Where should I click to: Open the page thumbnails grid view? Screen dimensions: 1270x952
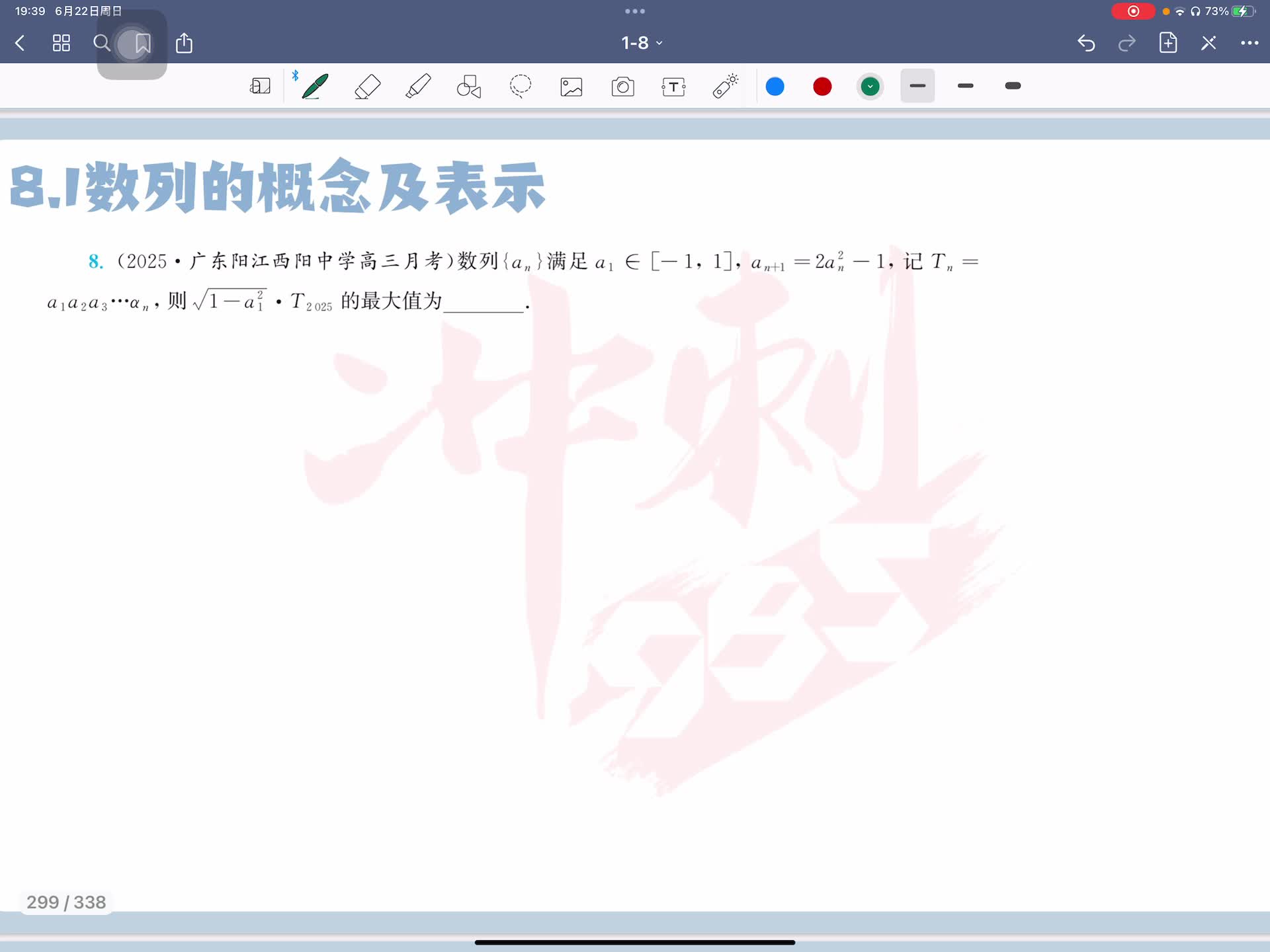pos(61,44)
